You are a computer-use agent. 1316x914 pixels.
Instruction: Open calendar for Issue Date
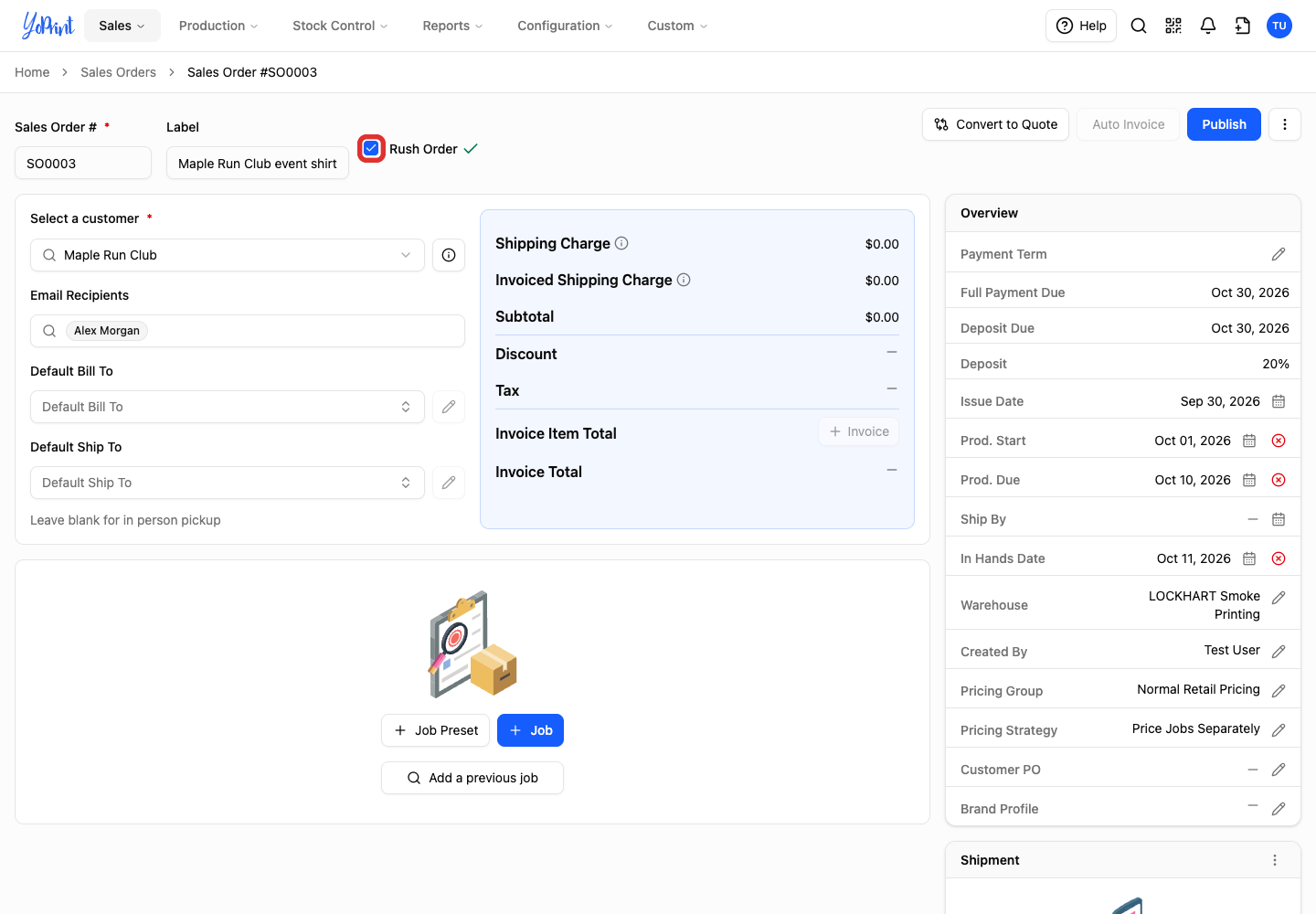click(1279, 401)
